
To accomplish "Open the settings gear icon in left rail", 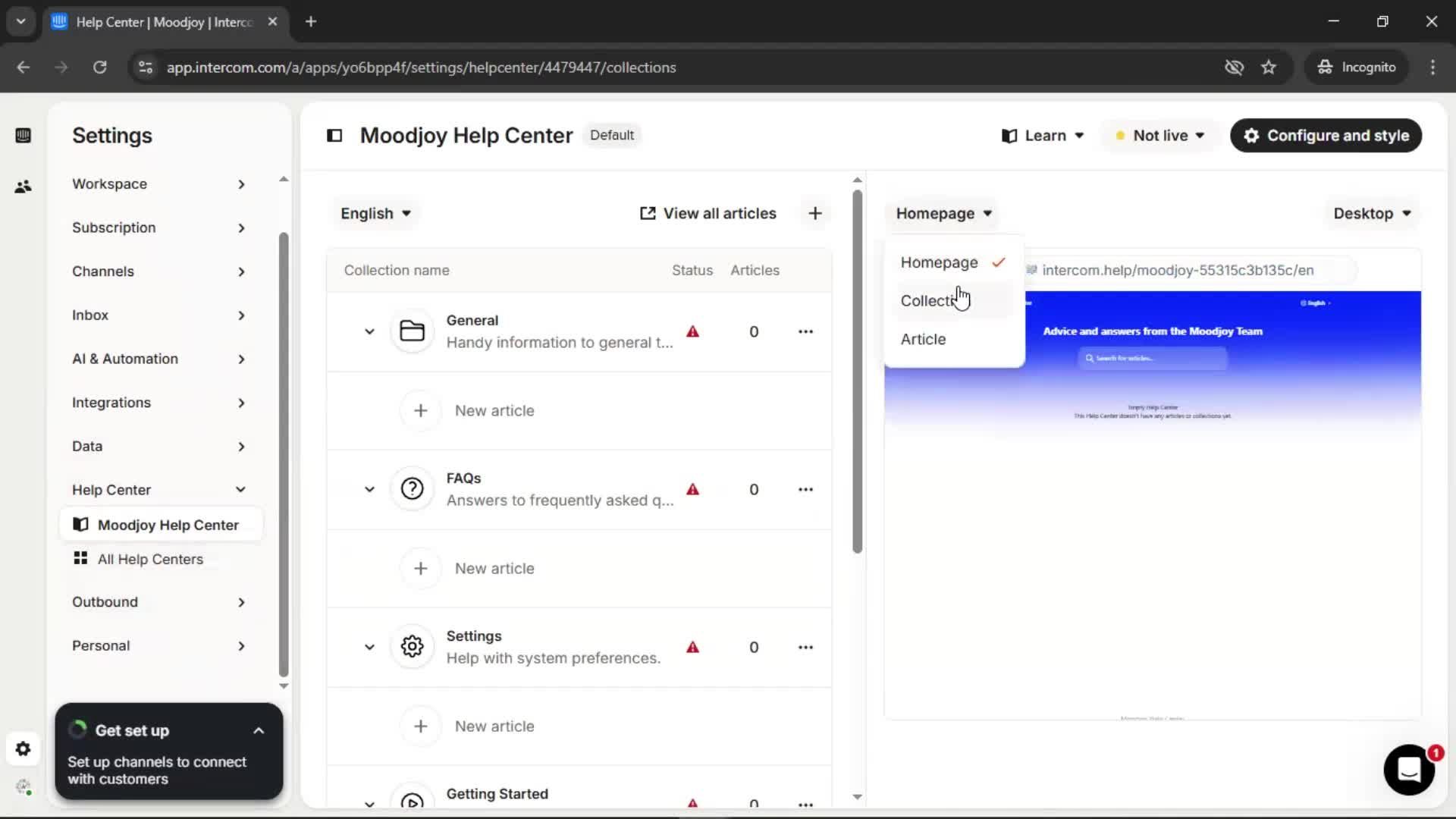I will (x=23, y=749).
